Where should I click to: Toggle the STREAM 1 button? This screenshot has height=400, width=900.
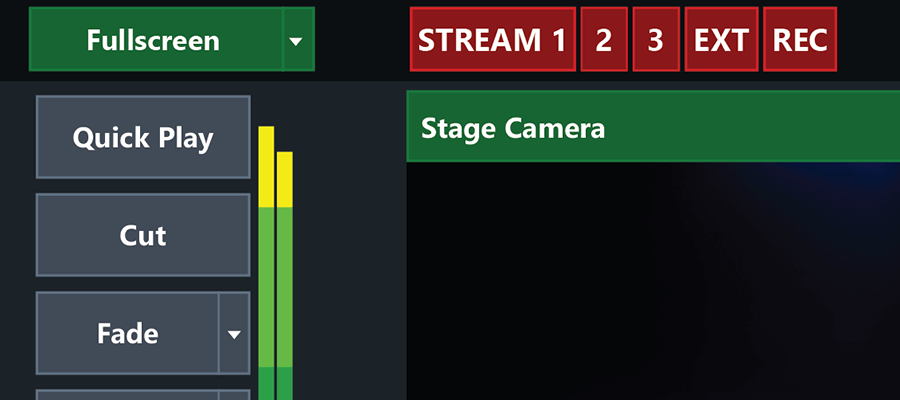pos(492,40)
